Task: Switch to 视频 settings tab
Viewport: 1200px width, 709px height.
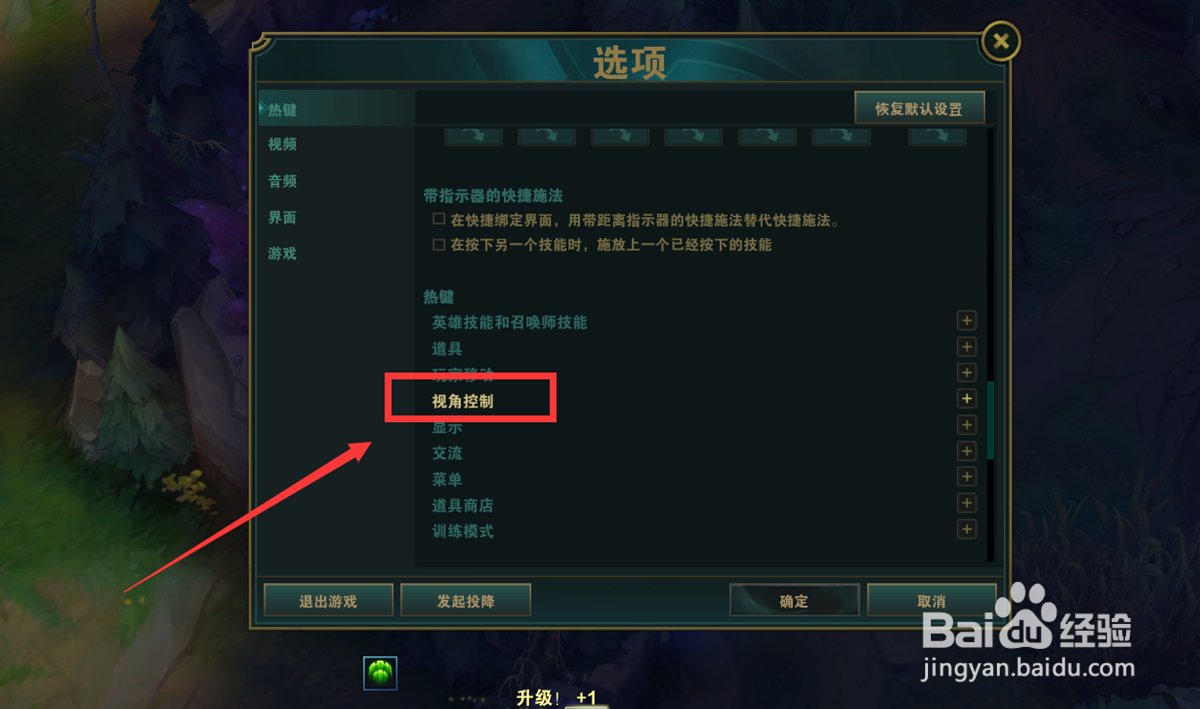Action: point(283,144)
